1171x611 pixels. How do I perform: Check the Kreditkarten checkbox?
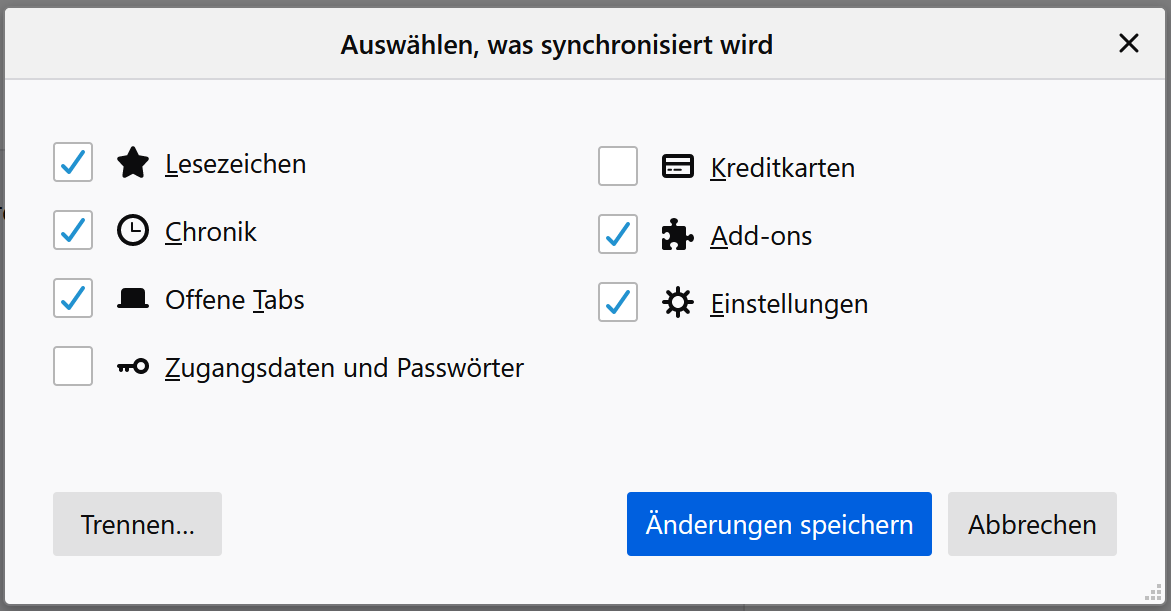(x=618, y=167)
